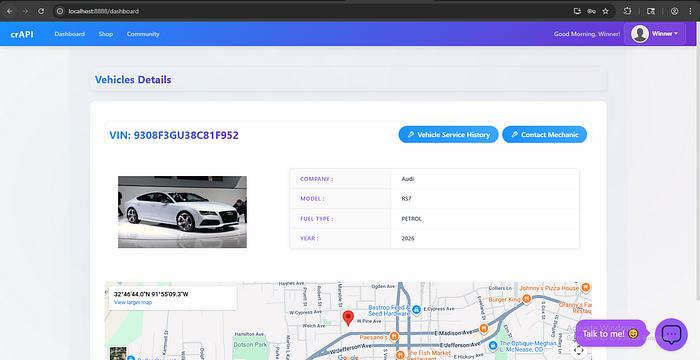Viewport: 700px width, 360px height.
Task: Click the Audi company value
Action: tap(408, 179)
